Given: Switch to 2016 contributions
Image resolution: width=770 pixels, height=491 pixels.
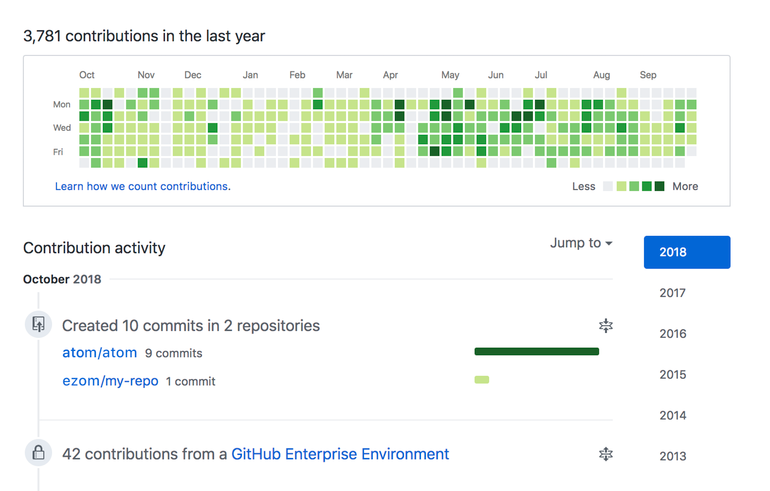Looking at the screenshot, I should (x=673, y=334).
